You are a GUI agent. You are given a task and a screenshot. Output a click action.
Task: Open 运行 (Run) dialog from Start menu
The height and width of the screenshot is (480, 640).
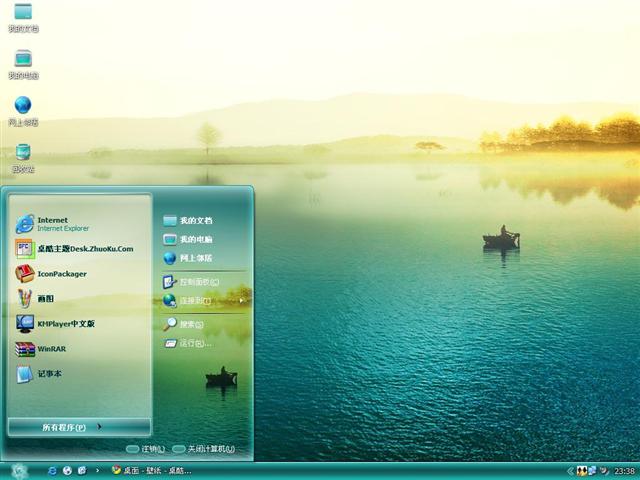(x=194, y=343)
